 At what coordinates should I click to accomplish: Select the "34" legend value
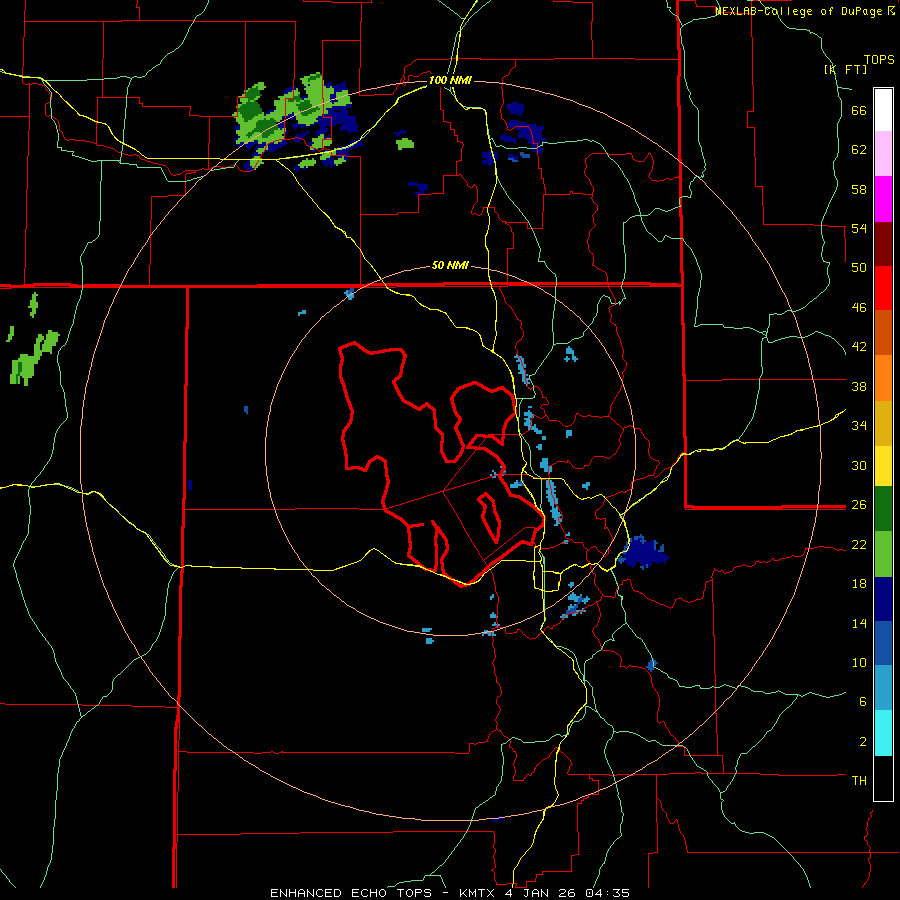[859, 426]
